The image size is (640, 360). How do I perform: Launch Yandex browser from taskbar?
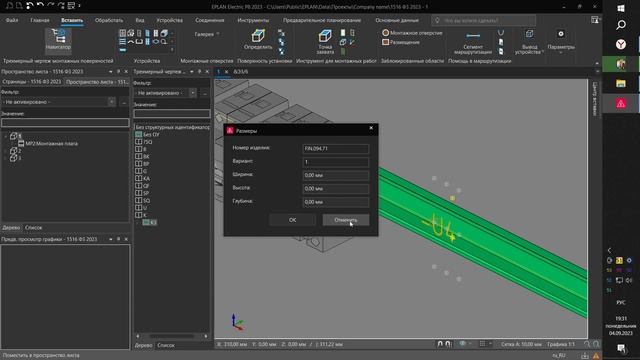tap(621, 44)
